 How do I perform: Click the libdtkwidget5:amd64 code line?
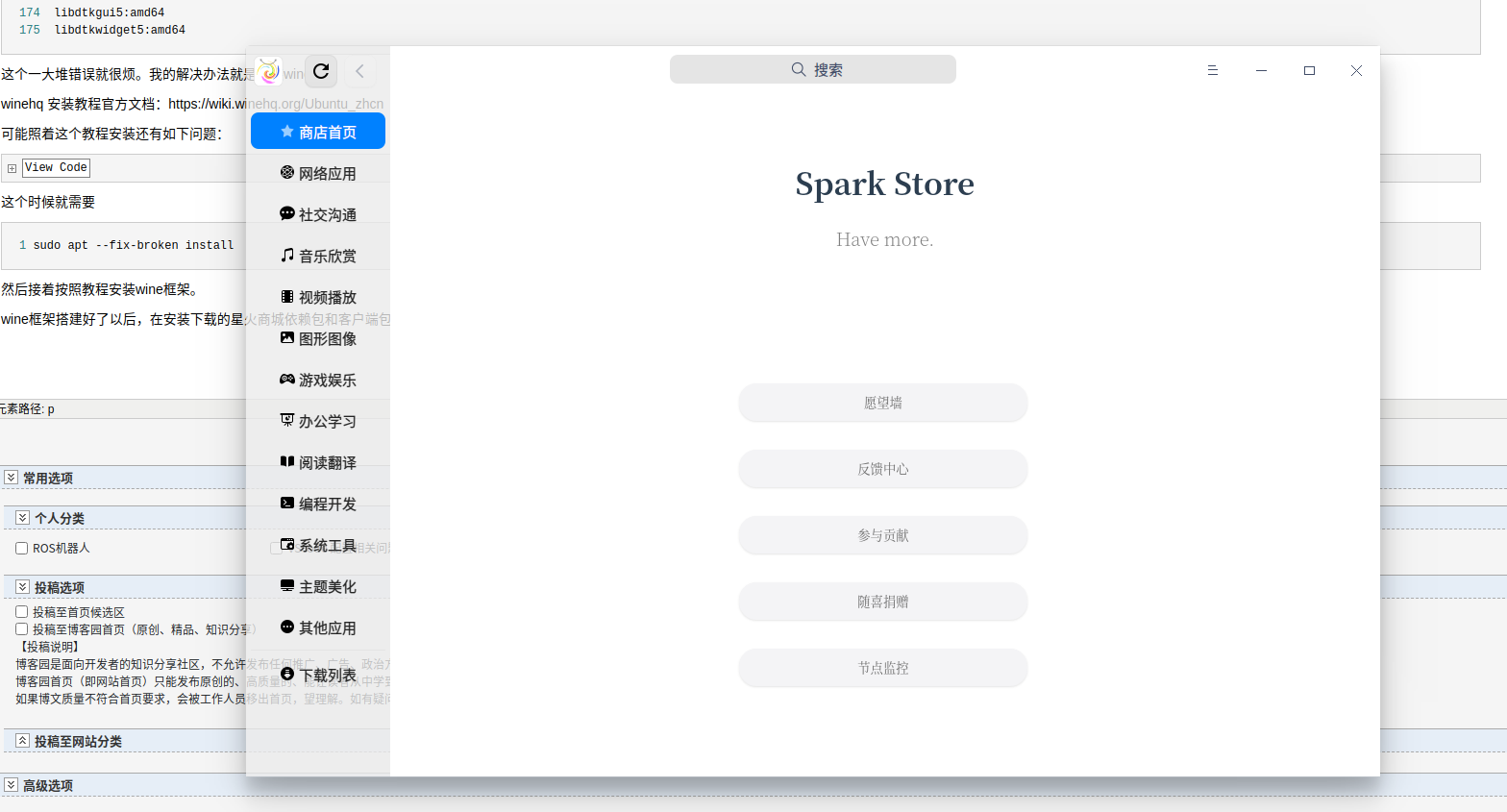tap(120, 30)
